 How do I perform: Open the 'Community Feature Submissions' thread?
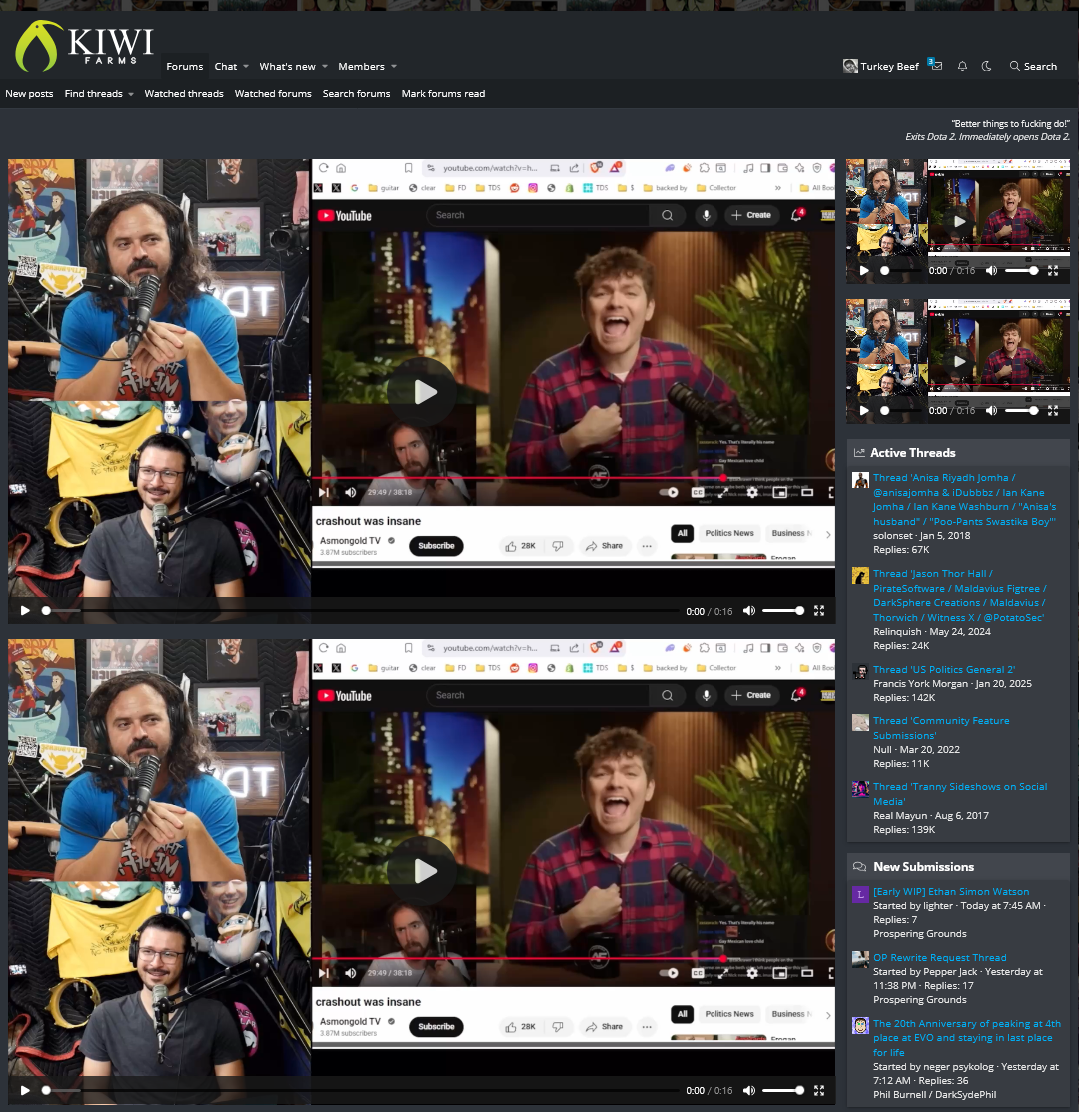point(941,728)
